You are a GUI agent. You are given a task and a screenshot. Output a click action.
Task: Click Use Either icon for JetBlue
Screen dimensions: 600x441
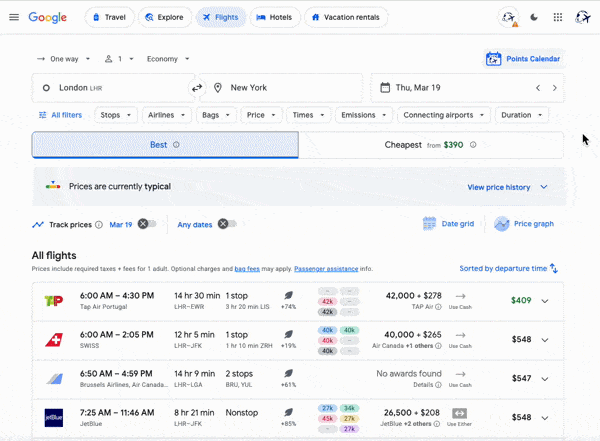(460, 413)
